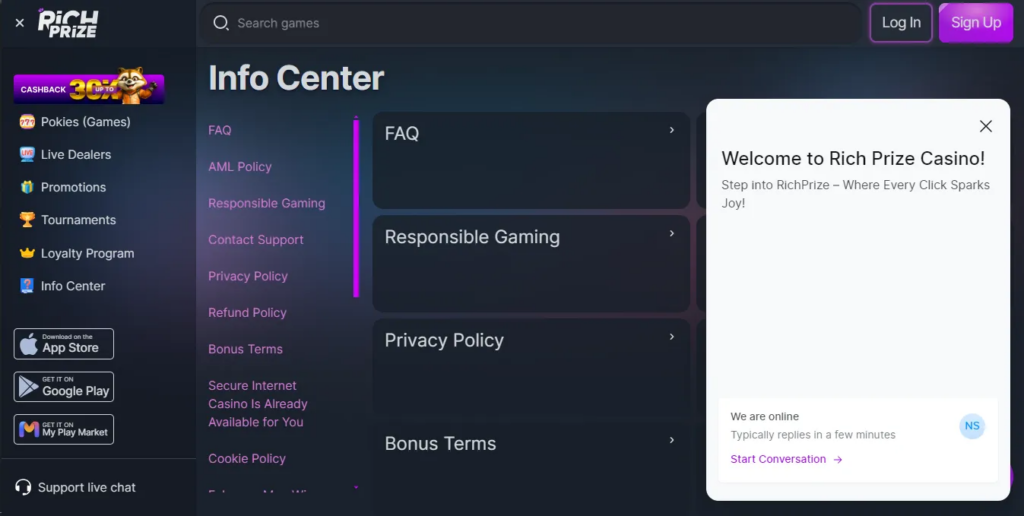Click the Promotions gift icon

tap(27, 187)
